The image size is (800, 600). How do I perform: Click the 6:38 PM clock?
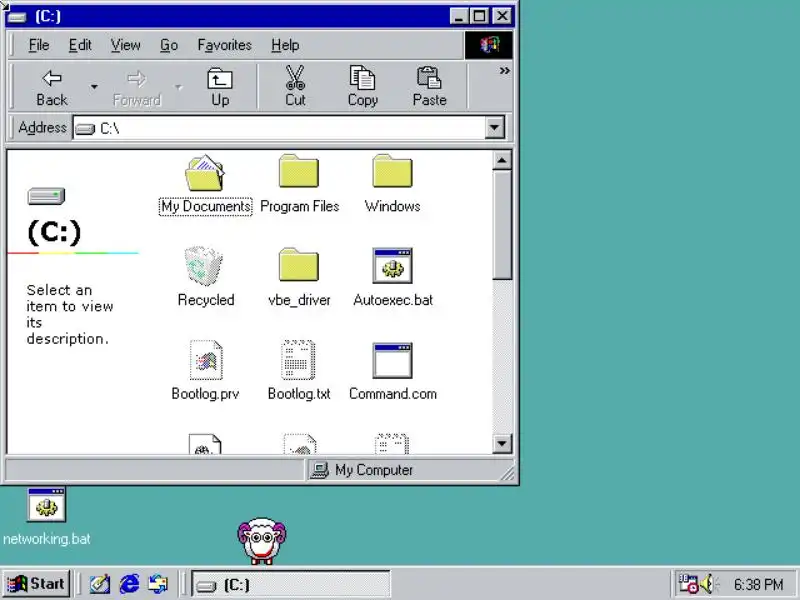pyautogui.click(x=758, y=584)
